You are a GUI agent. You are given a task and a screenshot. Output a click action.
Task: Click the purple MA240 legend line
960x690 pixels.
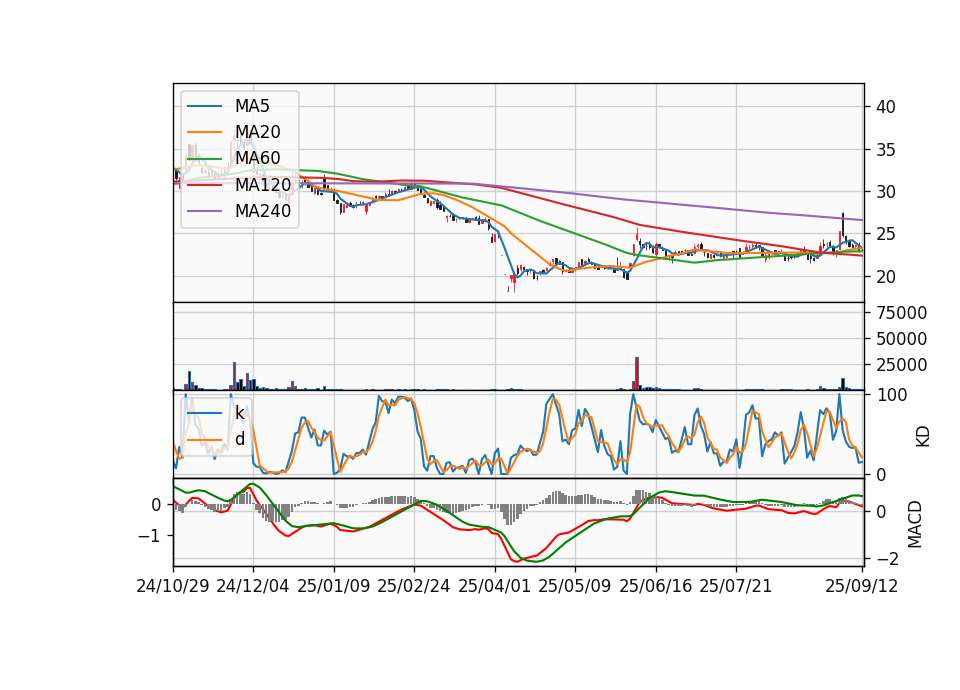[204, 211]
